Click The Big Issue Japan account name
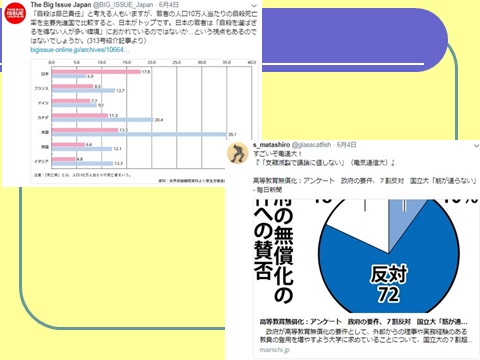Image resolution: width=480 pixels, height=360 pixels. (x=61, y=5)
